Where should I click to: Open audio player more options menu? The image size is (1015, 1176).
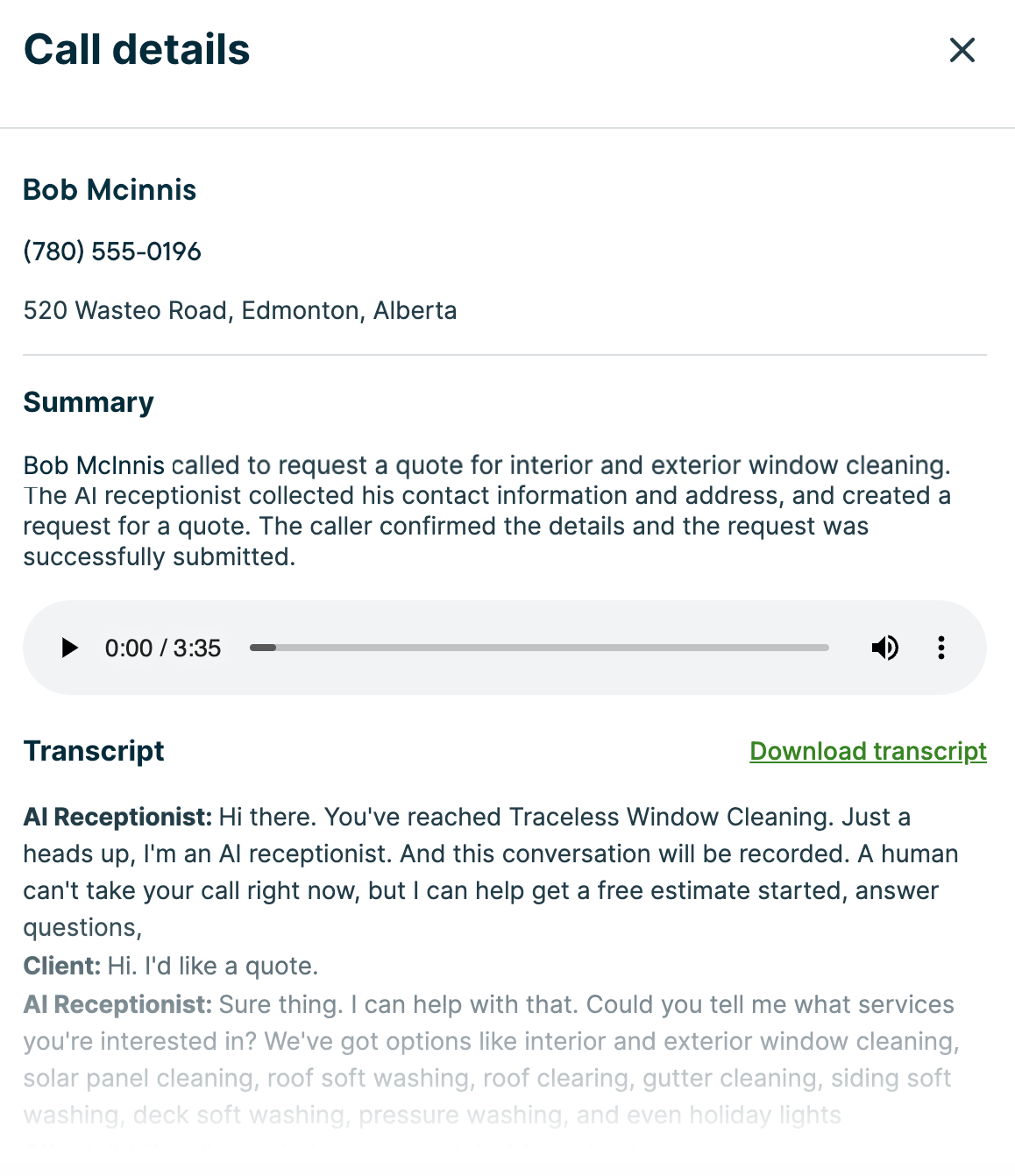pyautogui.click(x=940, y=648)
